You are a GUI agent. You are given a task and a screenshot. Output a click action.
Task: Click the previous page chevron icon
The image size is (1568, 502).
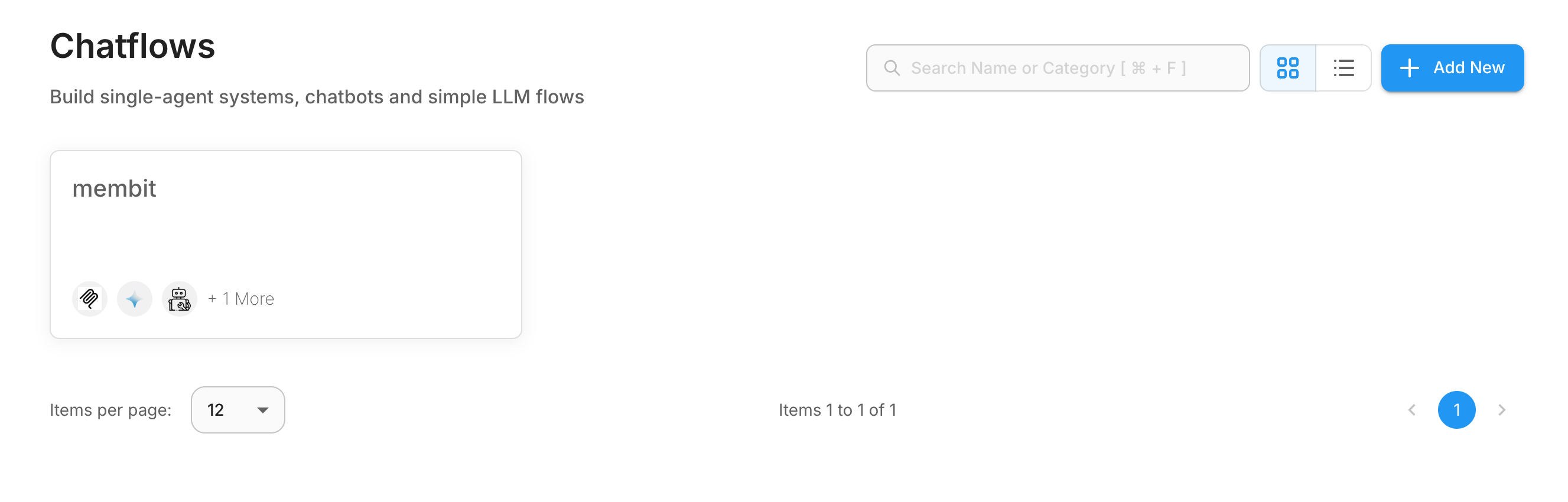[1411, 410]
